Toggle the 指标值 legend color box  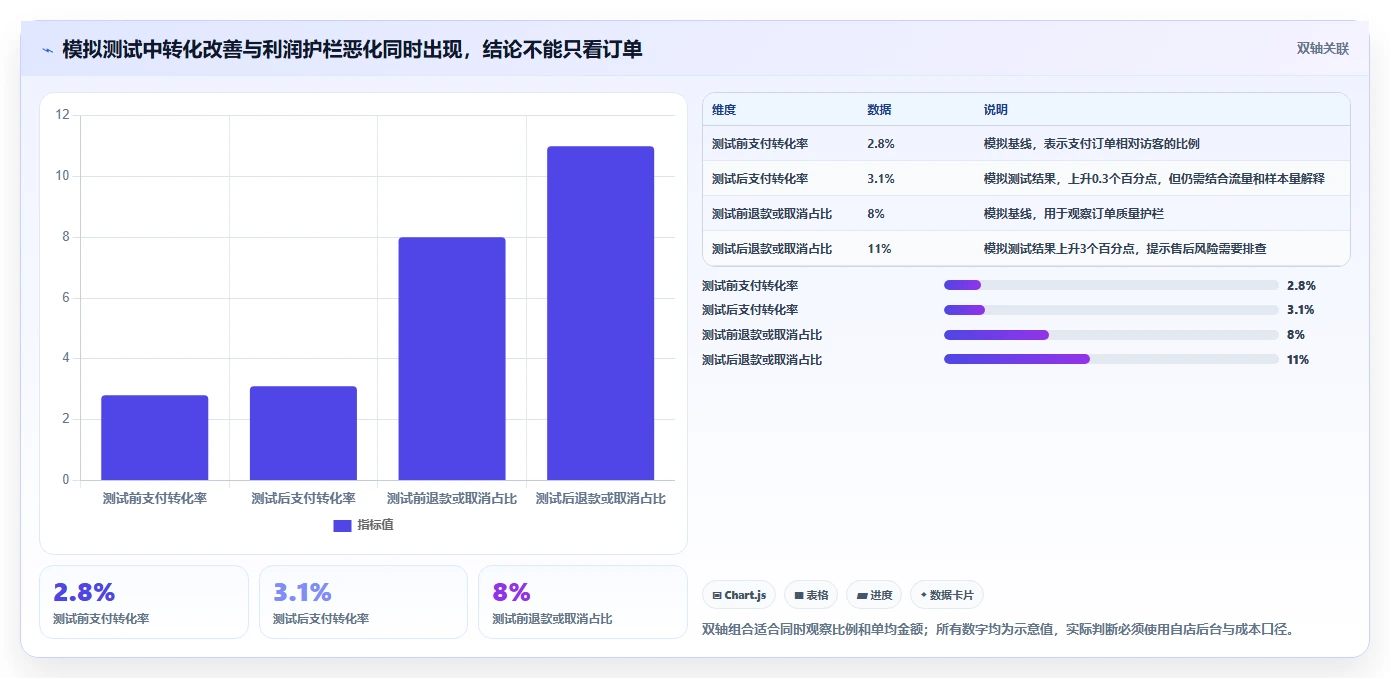[x=342, y=526]
